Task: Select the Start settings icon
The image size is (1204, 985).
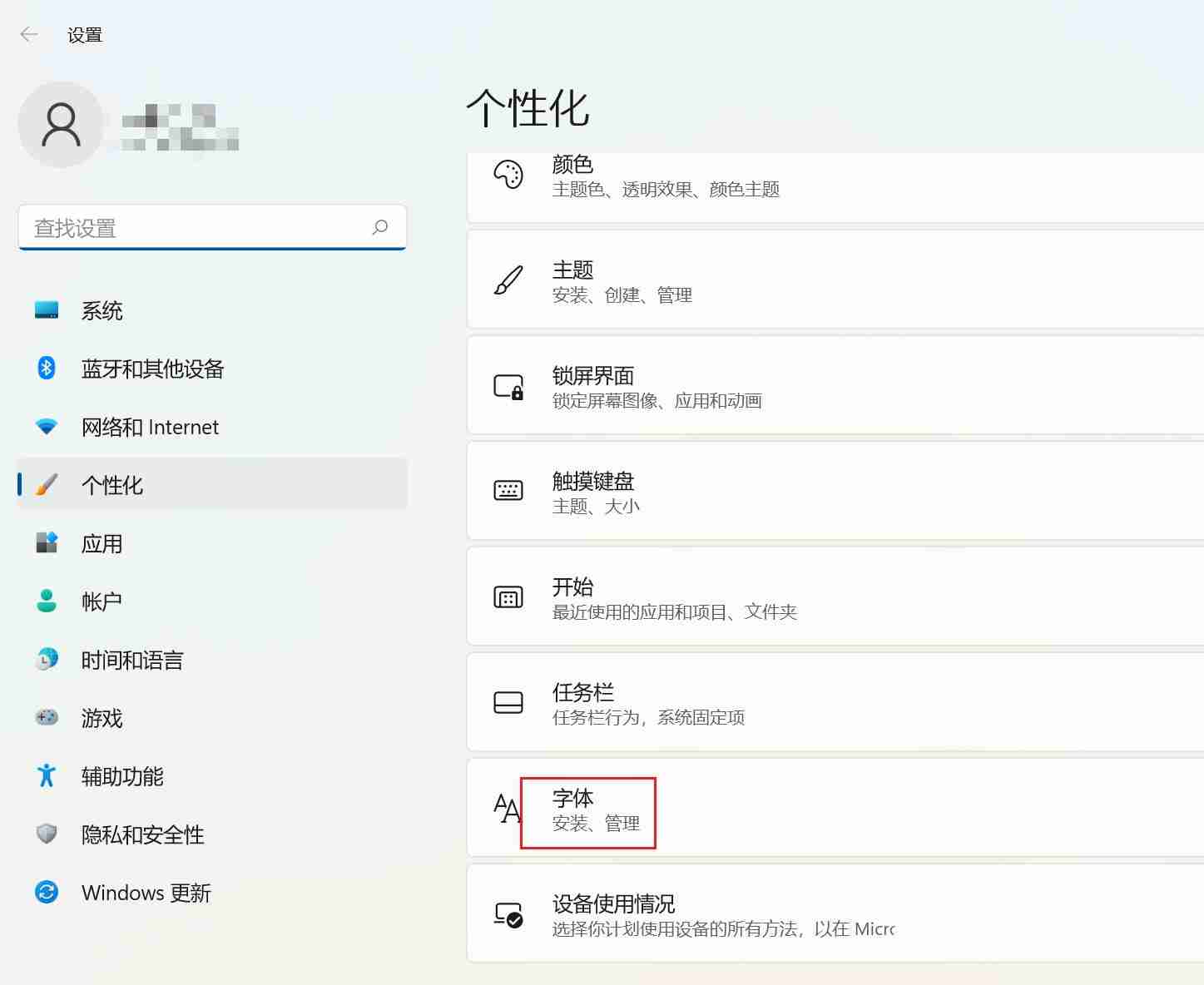Action: point(508,597)
